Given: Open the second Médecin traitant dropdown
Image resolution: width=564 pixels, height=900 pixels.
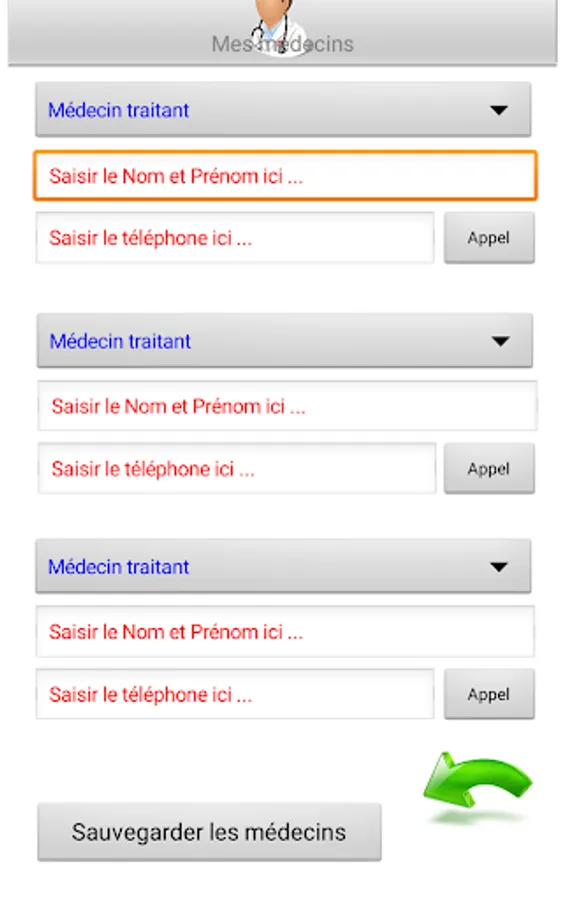Looking at the screenshot, I should [x=285, y=341].
